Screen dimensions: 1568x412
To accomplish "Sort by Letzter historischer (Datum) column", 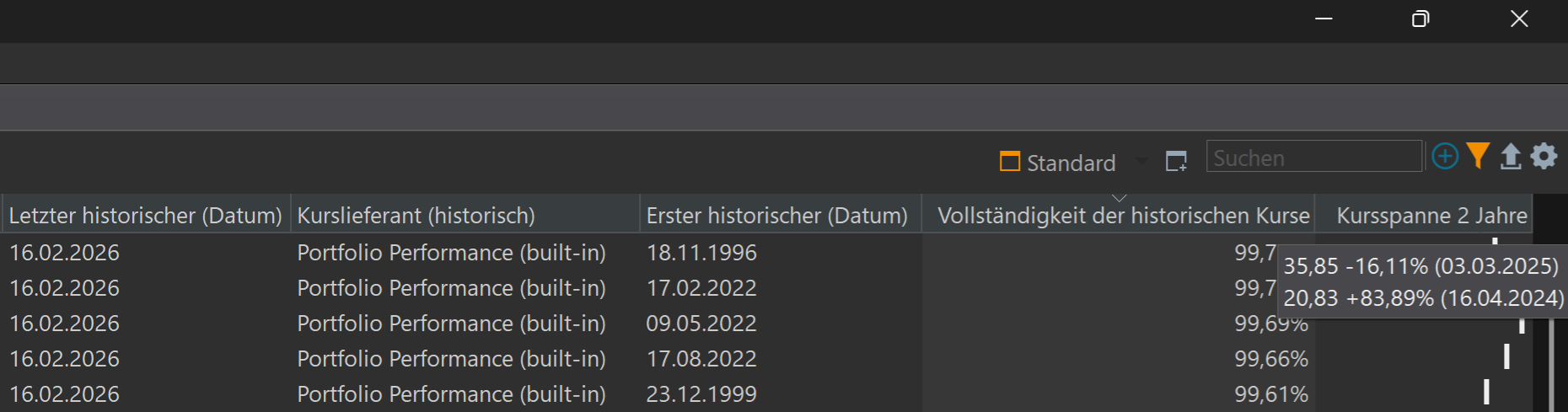I will click(x=145, y=216).
